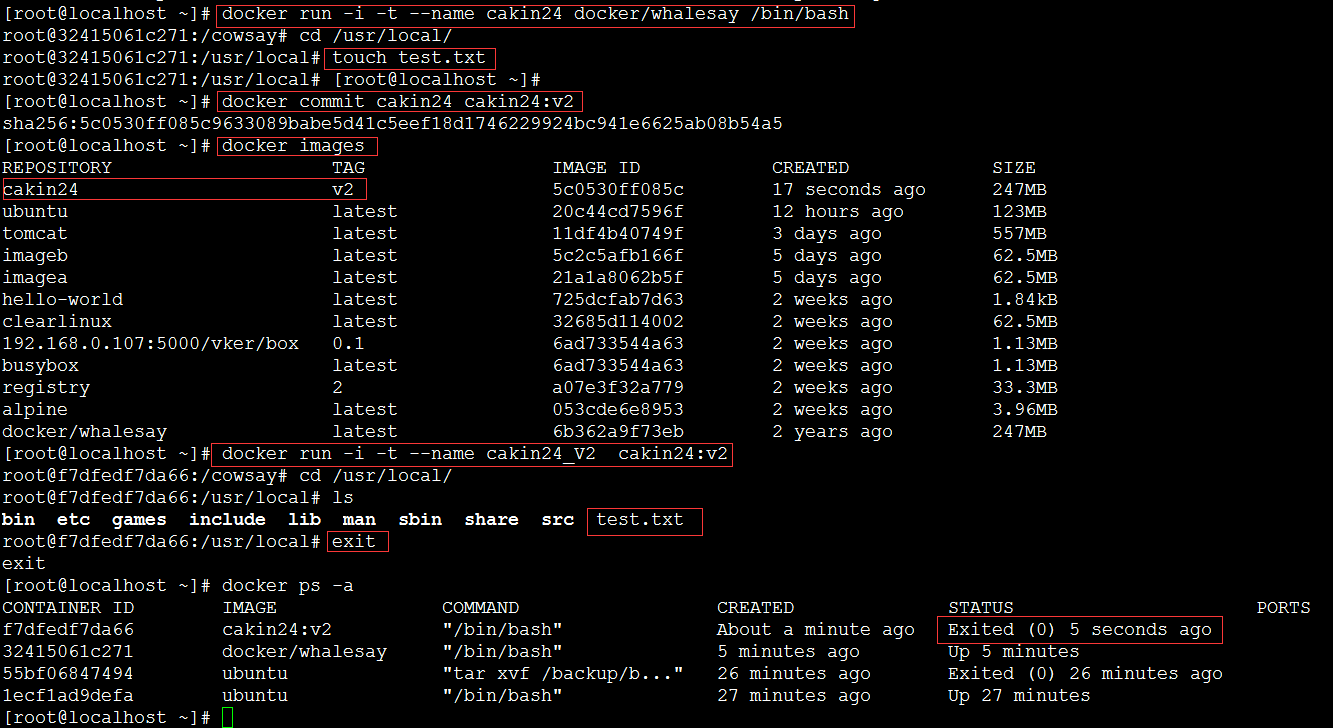Click the STATUS column header
The width and height of the screenshot is (1333, 728).
[981, 608]
